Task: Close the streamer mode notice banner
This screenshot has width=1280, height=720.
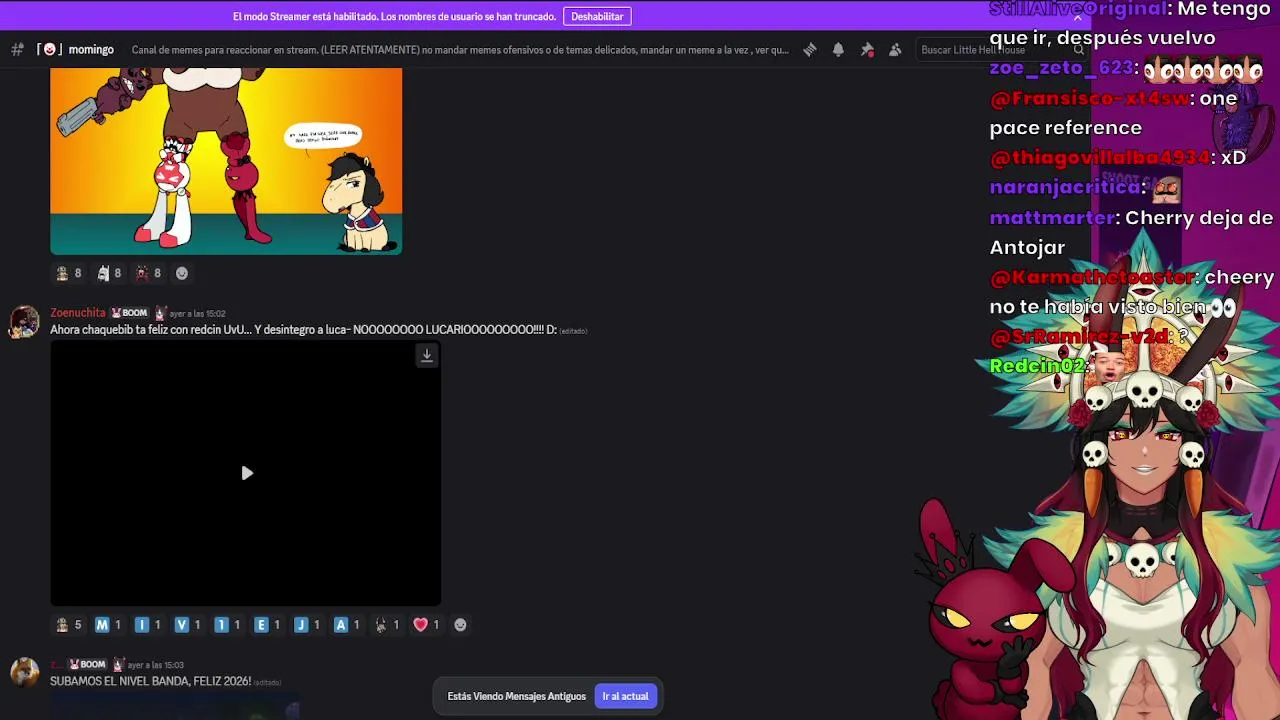Action: tap(1077, 17)
